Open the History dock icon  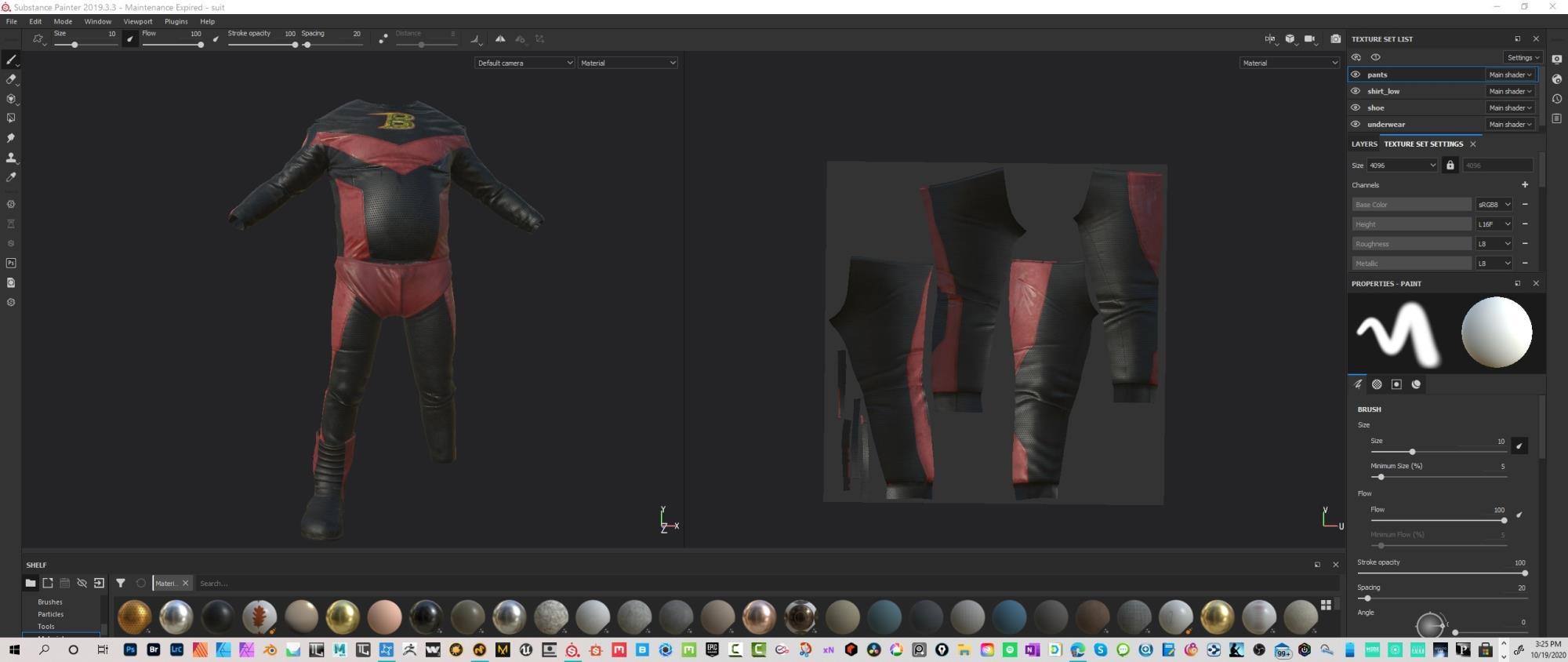pyautogui.click(x=1557, y=99)
